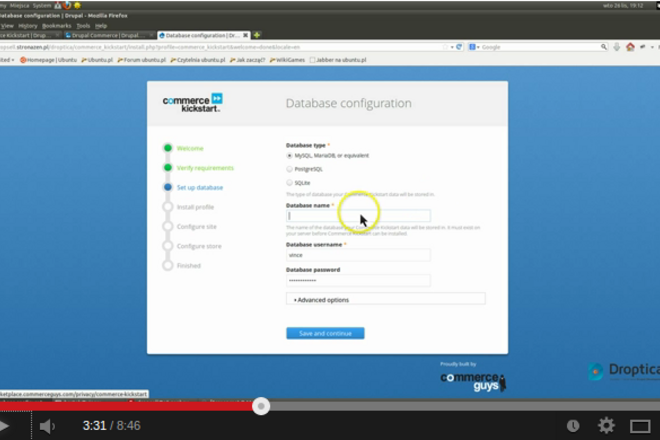Click the Configure store step label
660x440 pixels.
(x=199, y=246)
